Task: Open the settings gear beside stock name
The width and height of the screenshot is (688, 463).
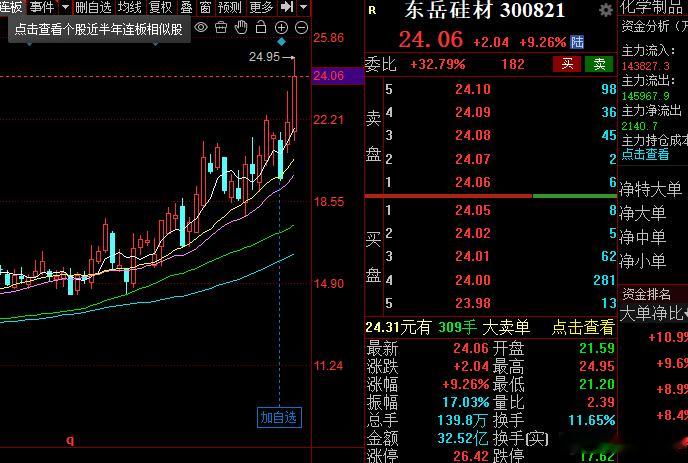Action: point(606,10)
